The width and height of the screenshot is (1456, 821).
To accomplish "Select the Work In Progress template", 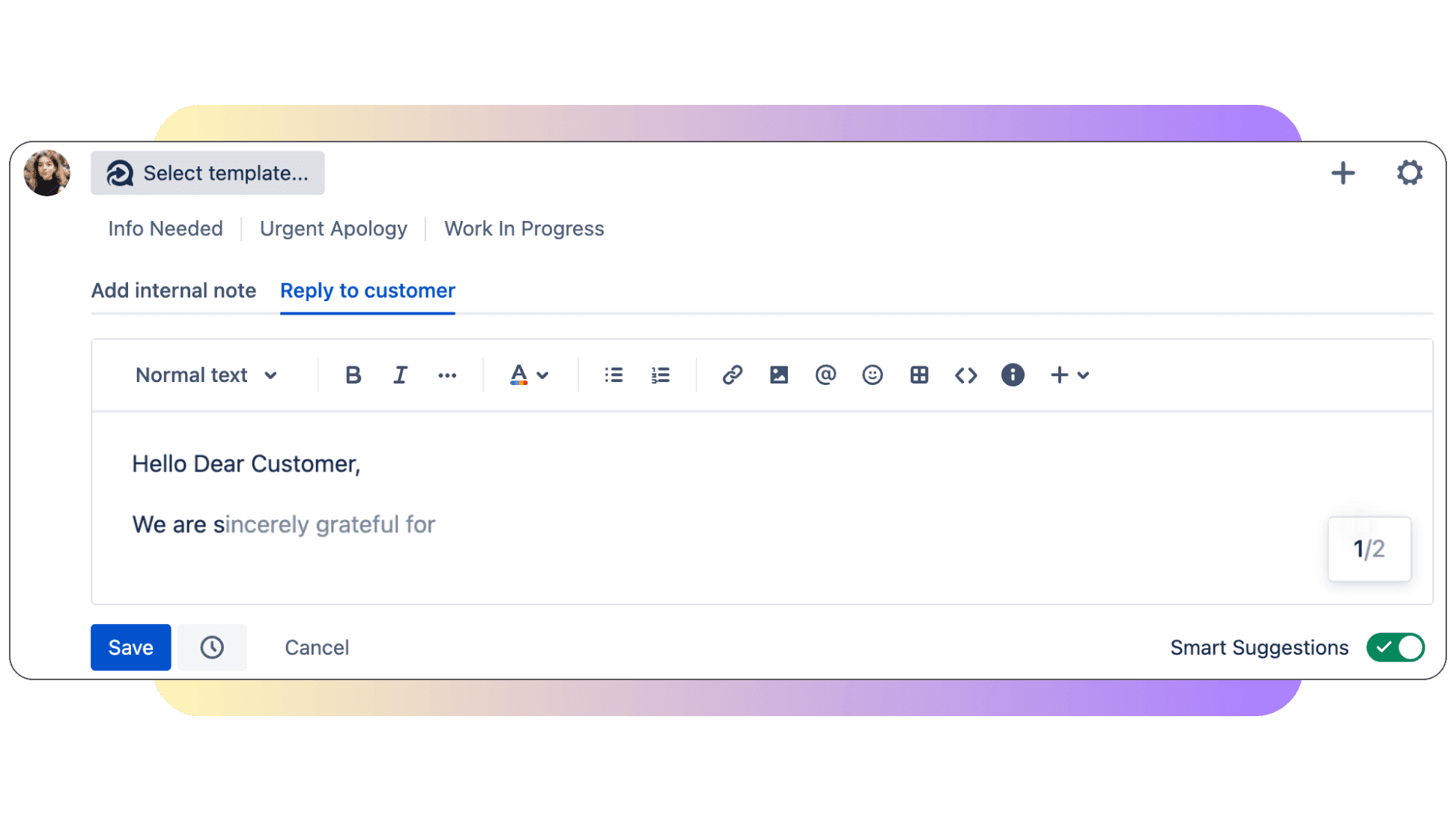I will click(526, 227).
